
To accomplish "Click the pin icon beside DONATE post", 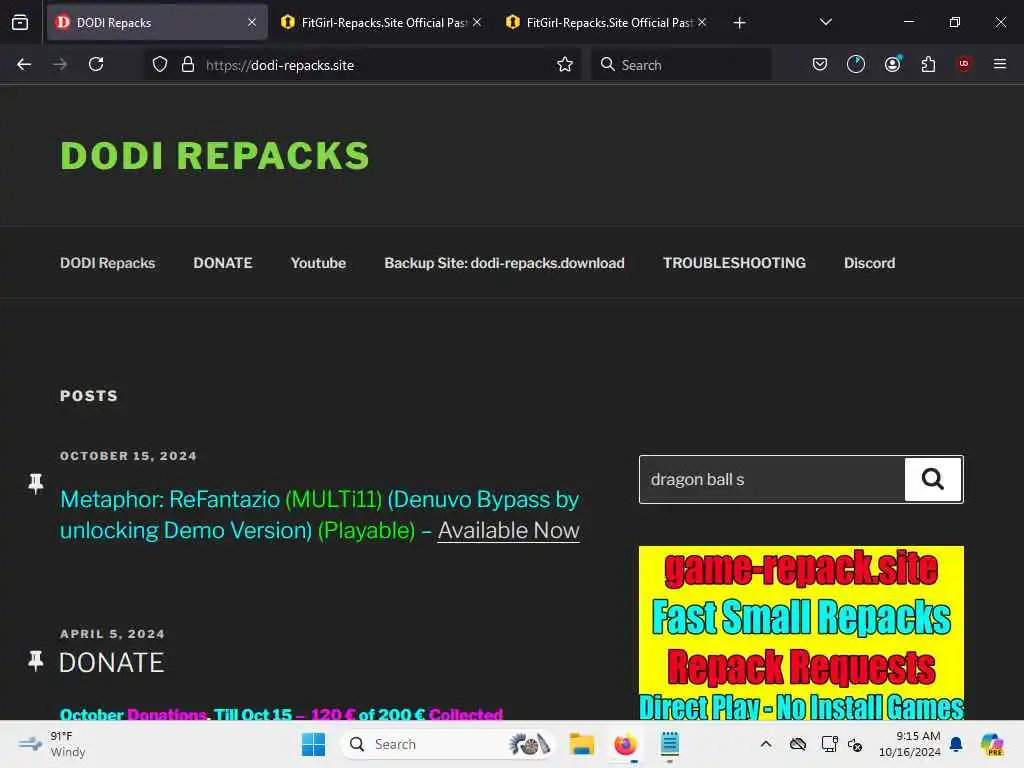I will (x=36, y=661).
